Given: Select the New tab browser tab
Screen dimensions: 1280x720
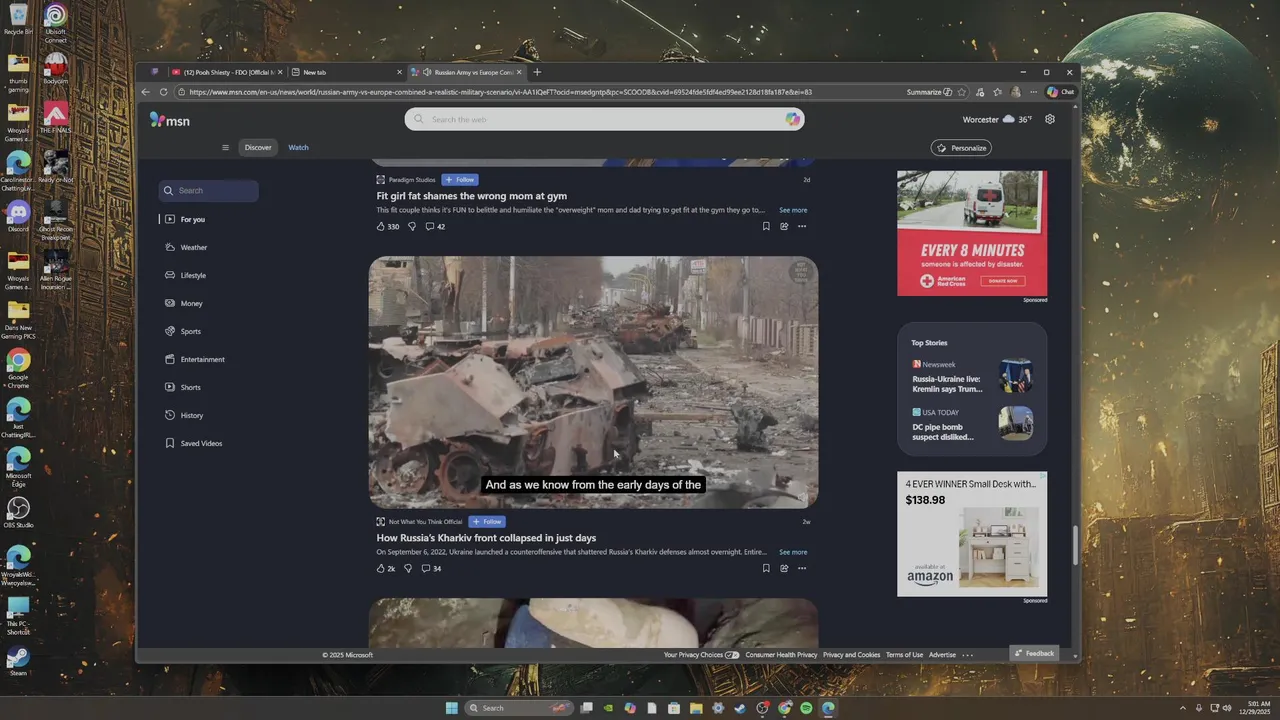Looking at the screenshot, I should click(x=345, y=72).
